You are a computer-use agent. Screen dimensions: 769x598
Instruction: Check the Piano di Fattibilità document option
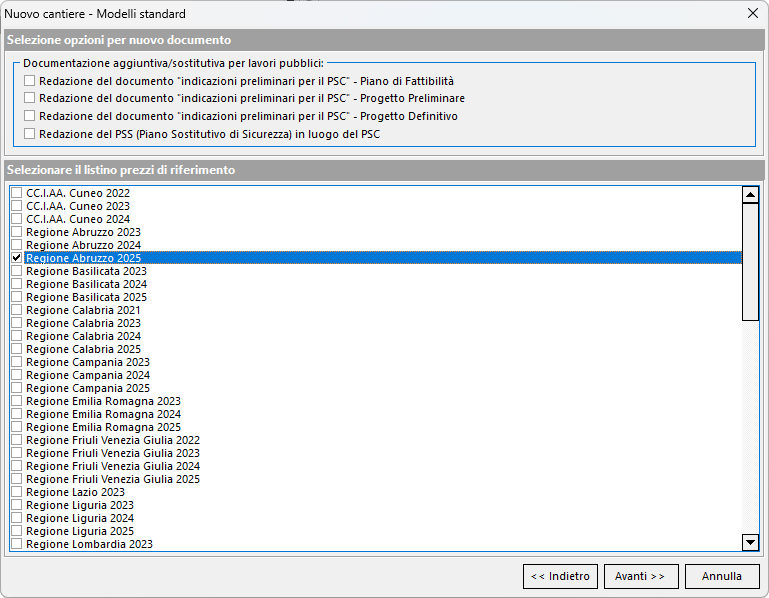coord(30,81)
